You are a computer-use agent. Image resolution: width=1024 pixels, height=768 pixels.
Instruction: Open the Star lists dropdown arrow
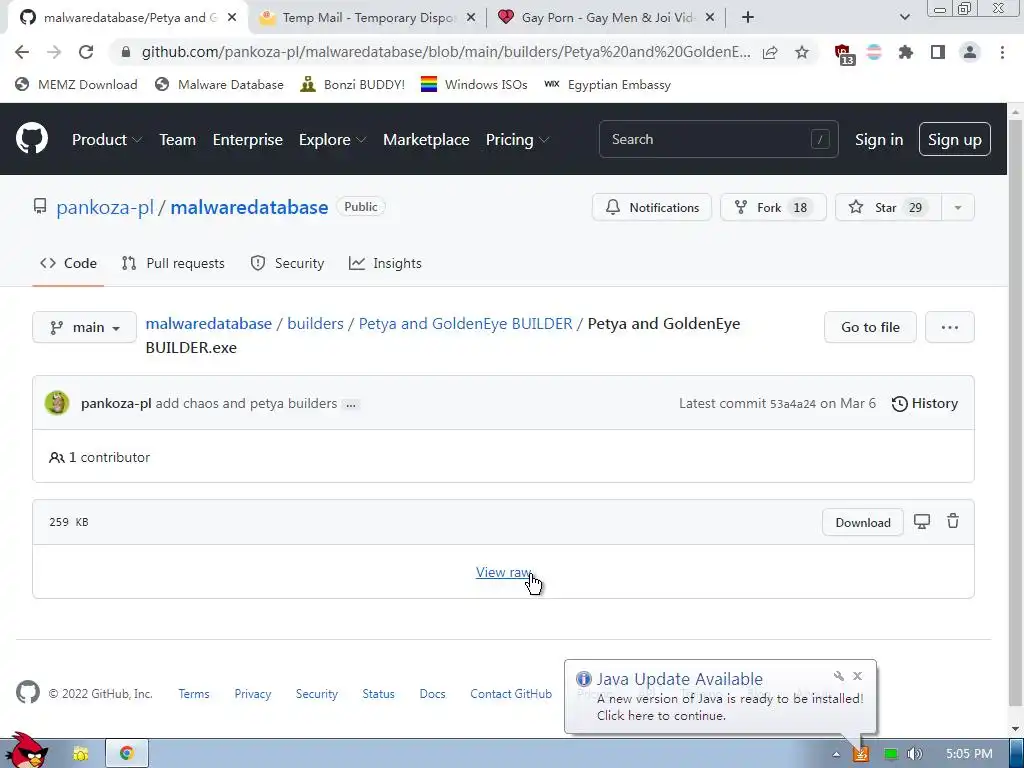point(957,208)
